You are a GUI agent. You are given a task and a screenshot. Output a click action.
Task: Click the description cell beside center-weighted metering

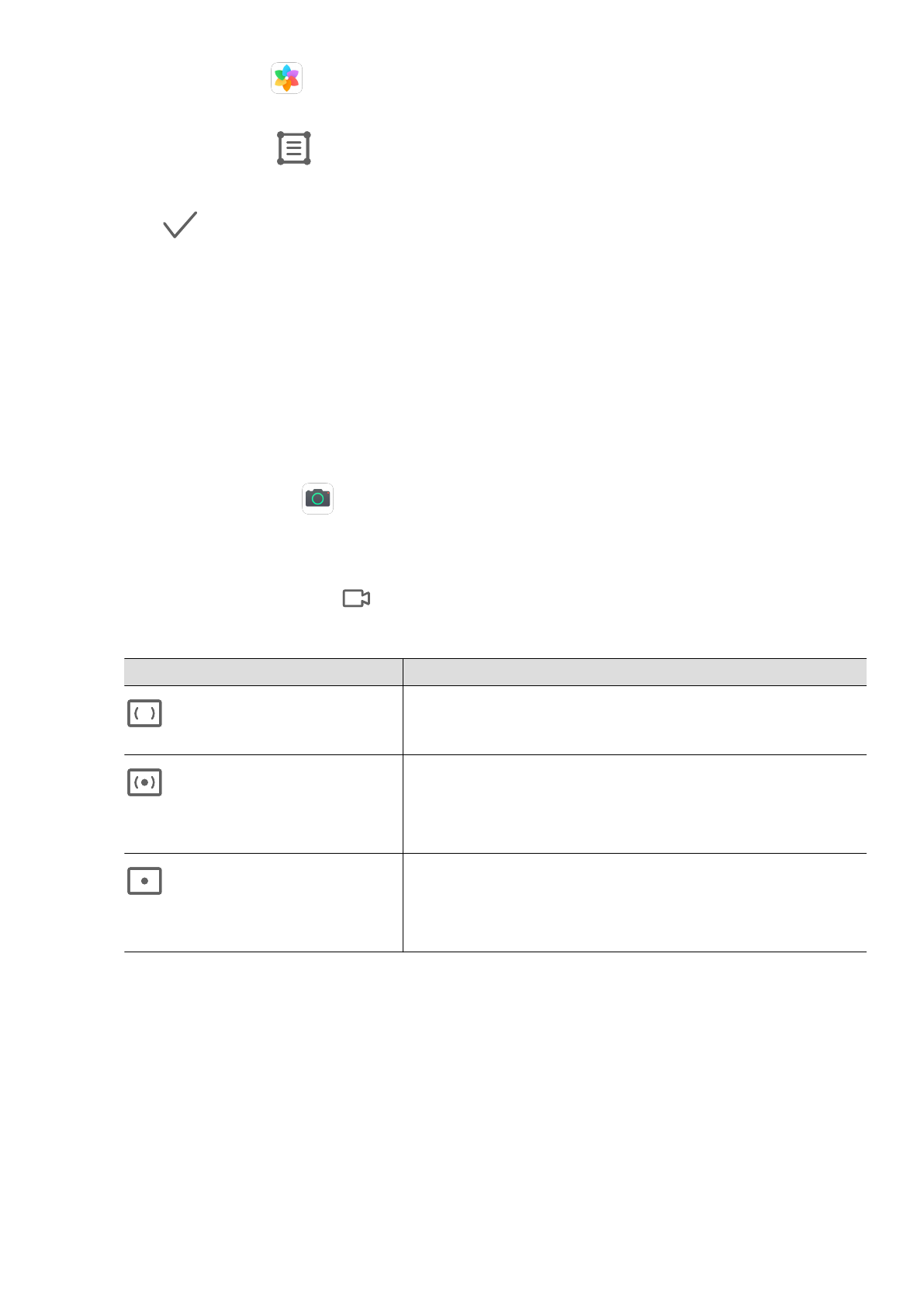[634, 804]
